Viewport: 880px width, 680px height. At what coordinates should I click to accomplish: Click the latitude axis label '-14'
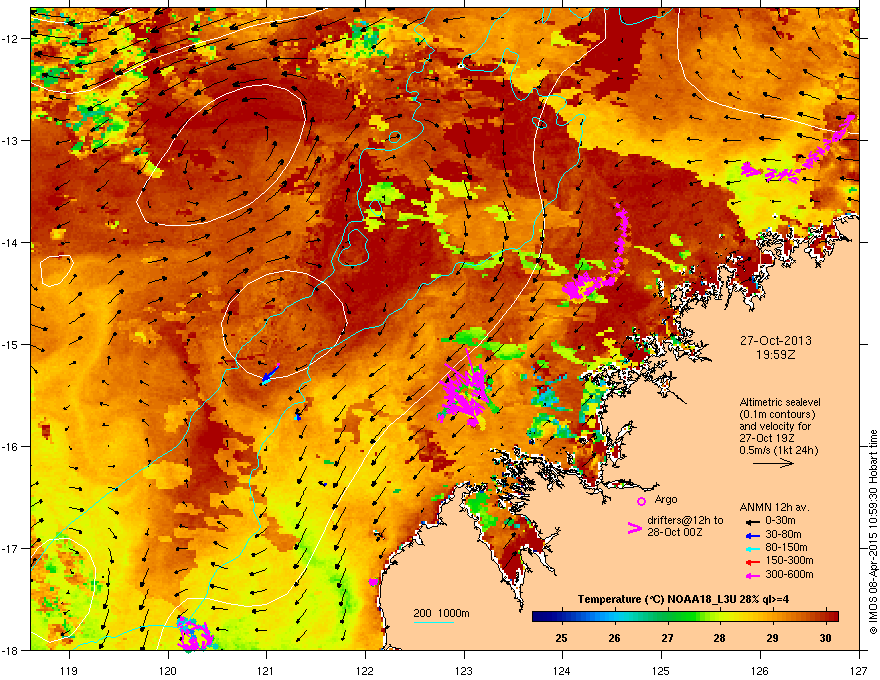coord(12,243)
